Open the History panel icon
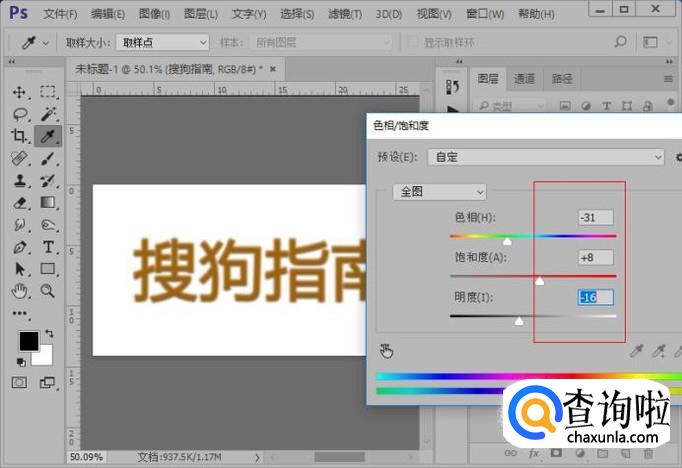Viewport: 682px width, 468px height. tap(452, 87)
